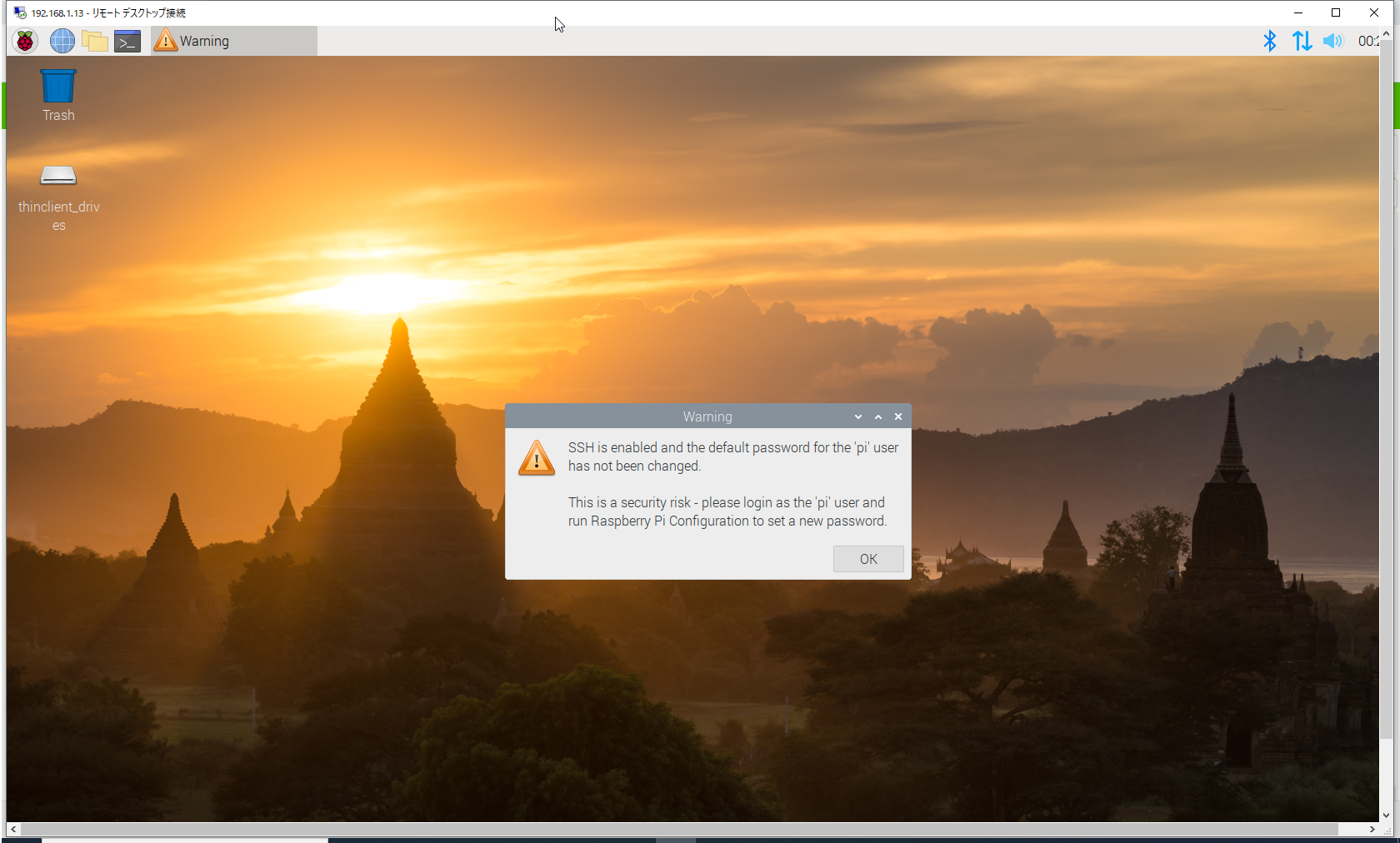Dismiss the warning with OK
Viewport: 1400px width, 843px height.
coord(868,559)
